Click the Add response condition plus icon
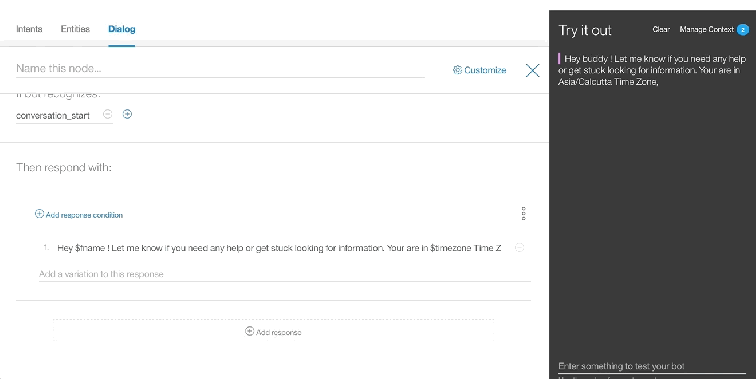756x379 pixels. [x=40, y=214]
